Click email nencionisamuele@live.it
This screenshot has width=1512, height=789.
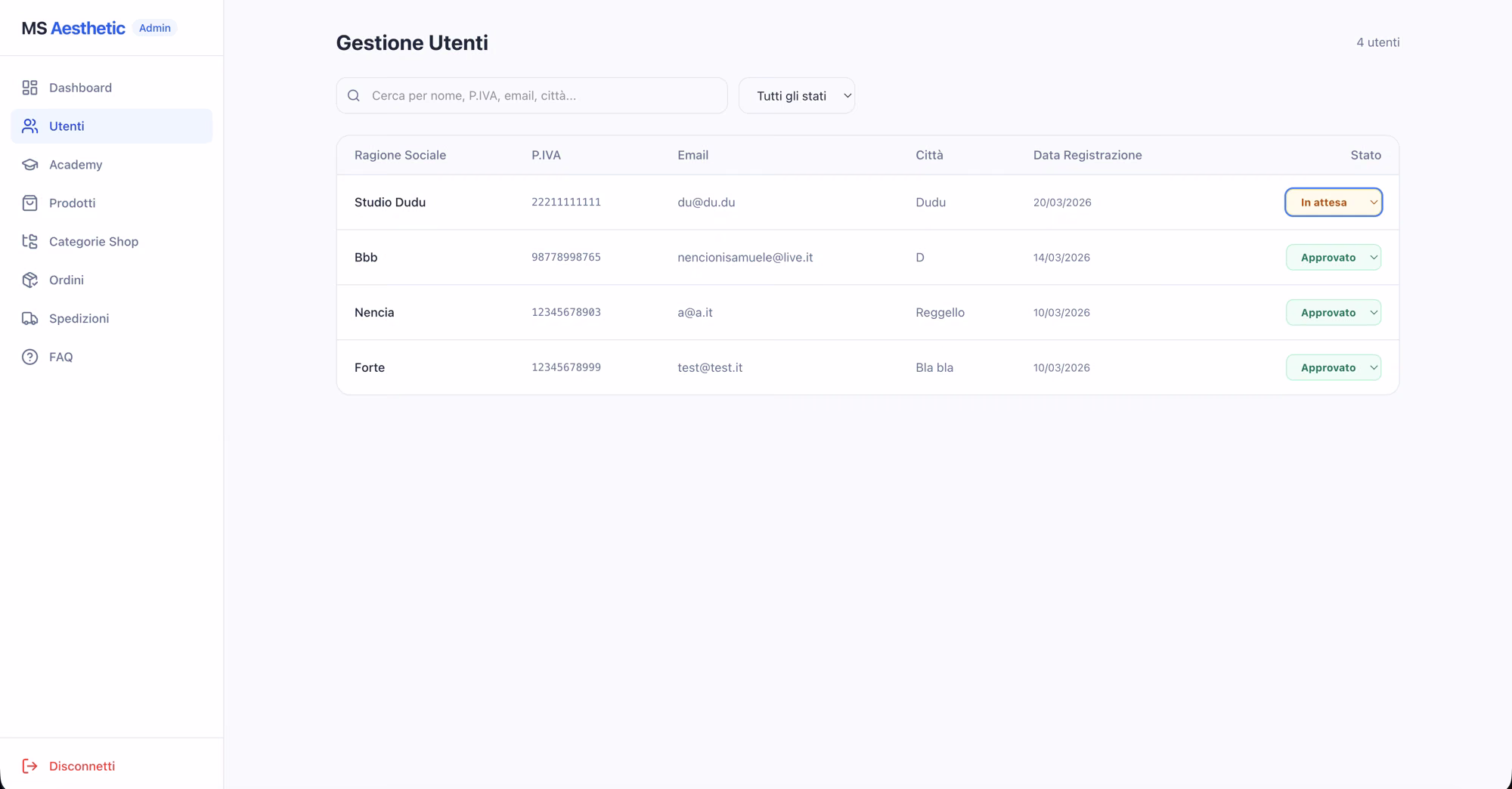point(745,258)
